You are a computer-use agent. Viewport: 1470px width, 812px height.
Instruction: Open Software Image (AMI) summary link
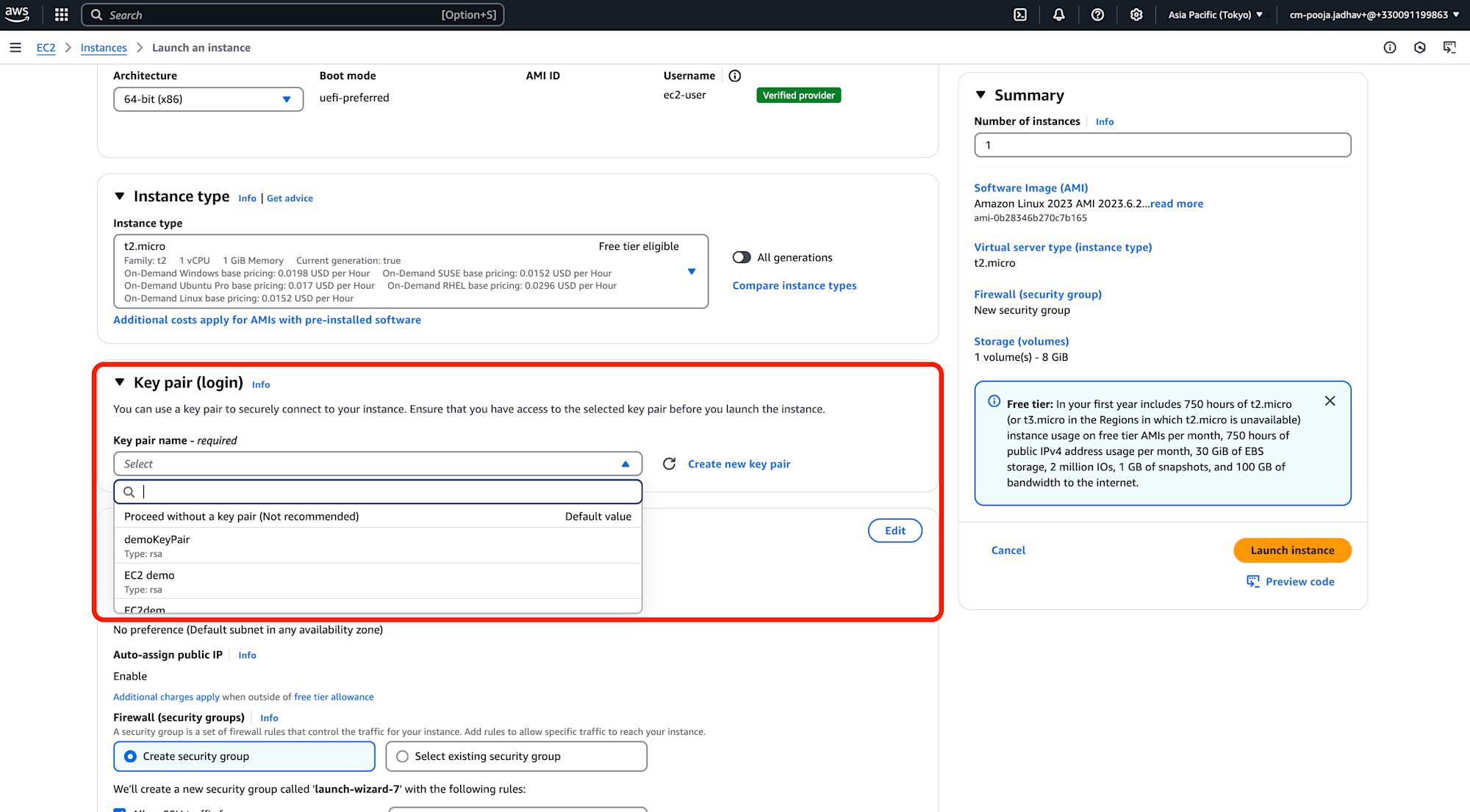tap(1030, 188)
